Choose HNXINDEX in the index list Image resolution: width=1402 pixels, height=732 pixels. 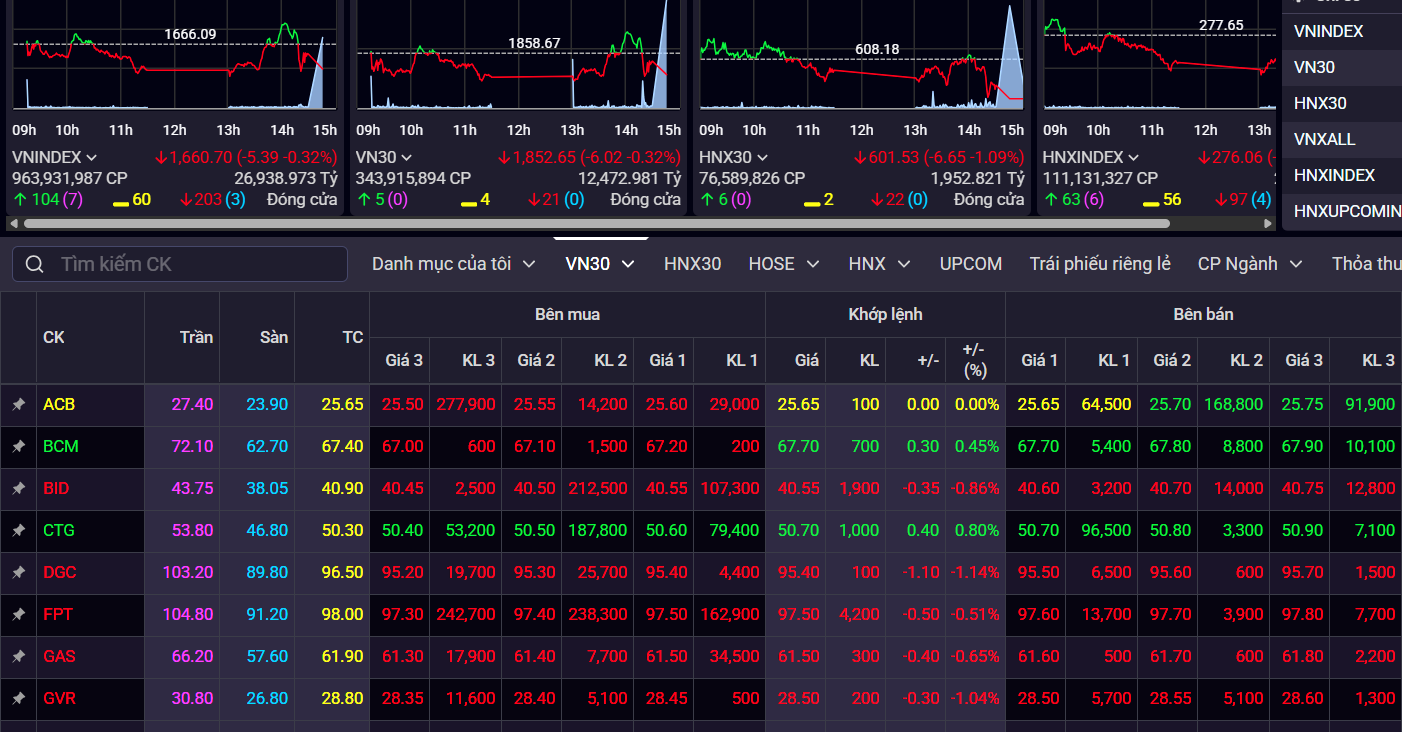(x=1334, y=175)
